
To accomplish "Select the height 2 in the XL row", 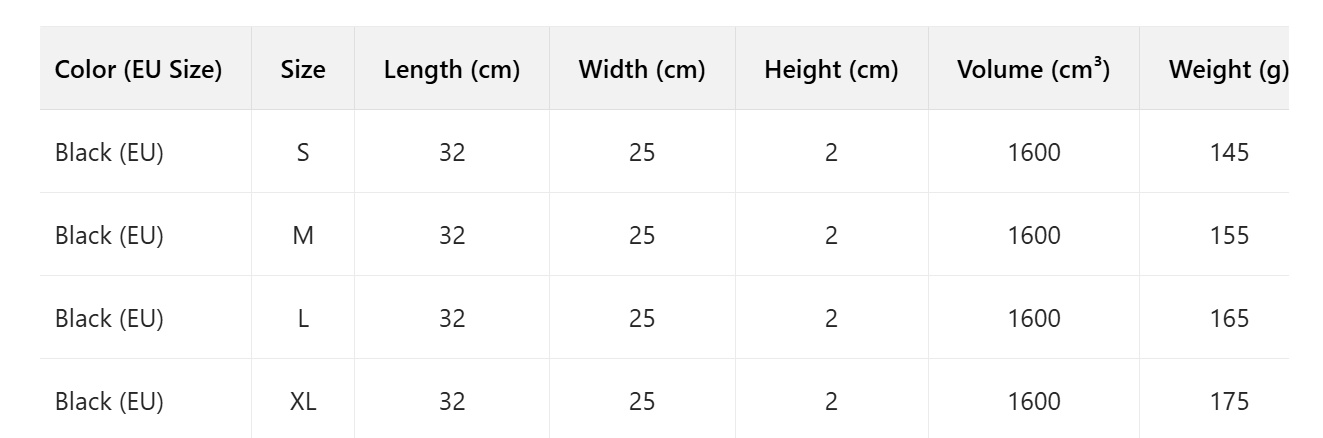I will pyautogui.click(x=831, y=402).
